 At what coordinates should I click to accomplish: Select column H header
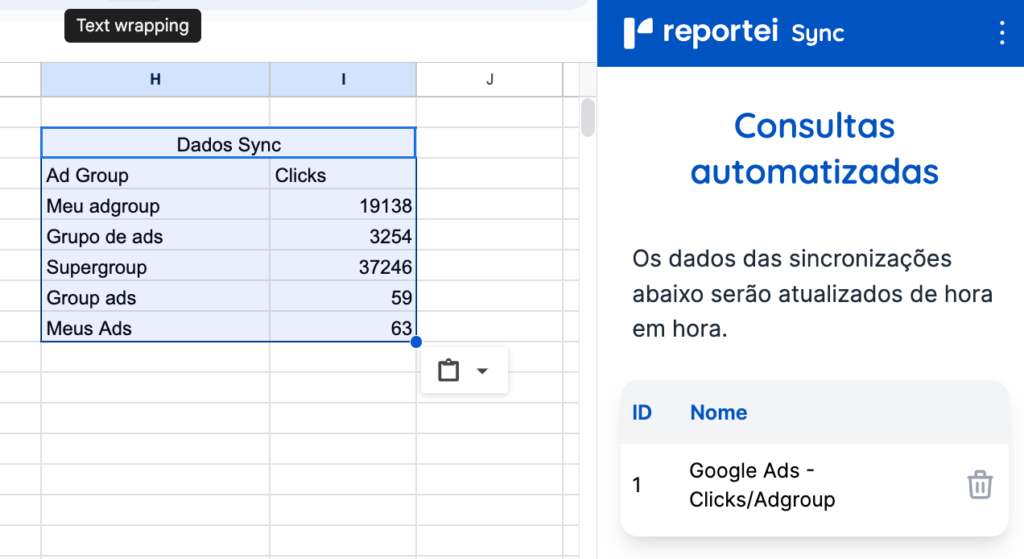(x=155, y=80)
